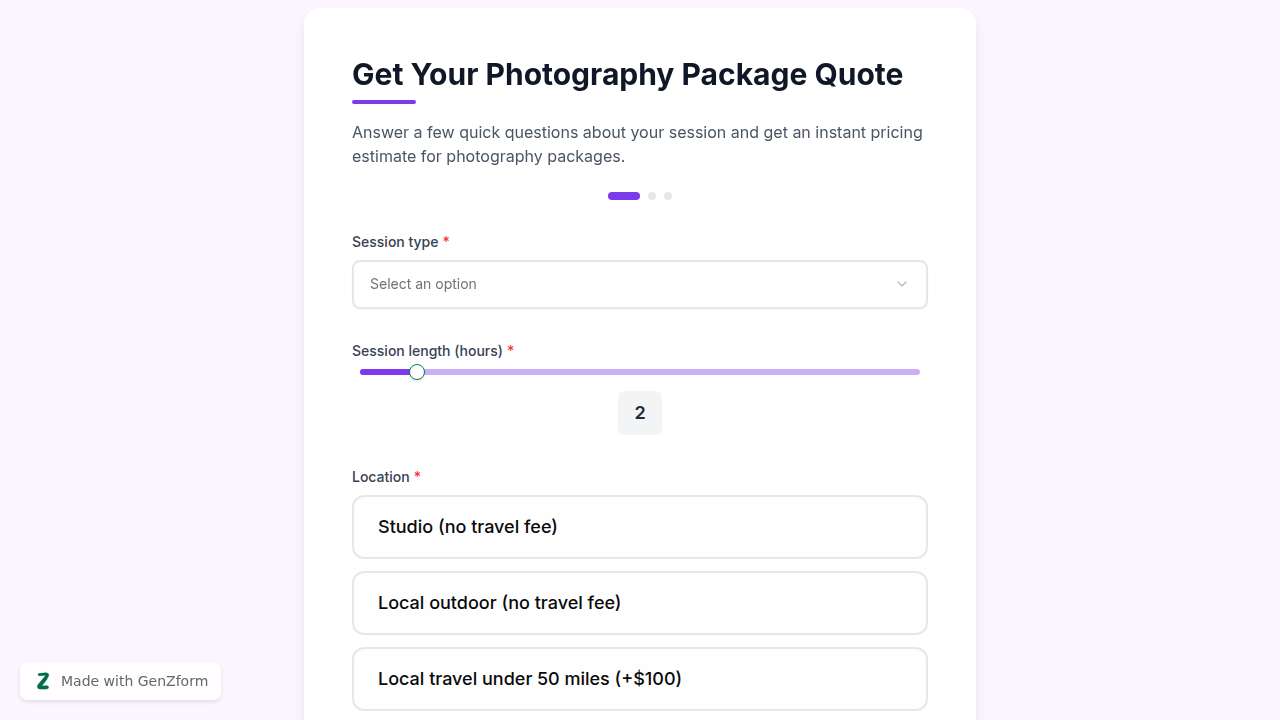Jump to the second progress step dot
This screenshot has height=720, width=1280.
tap(652, 196)
